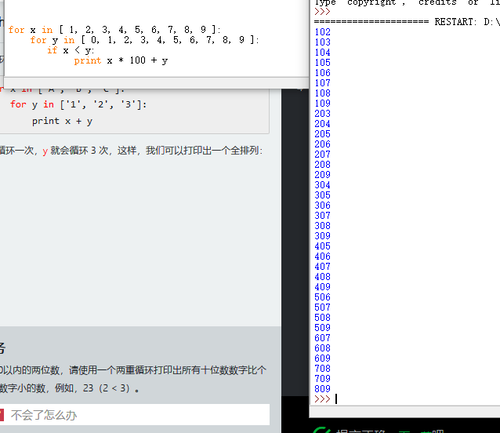Click the "for y in ['1', '2', '3']:" example line

pyautogui.click(x=78, y=105)
